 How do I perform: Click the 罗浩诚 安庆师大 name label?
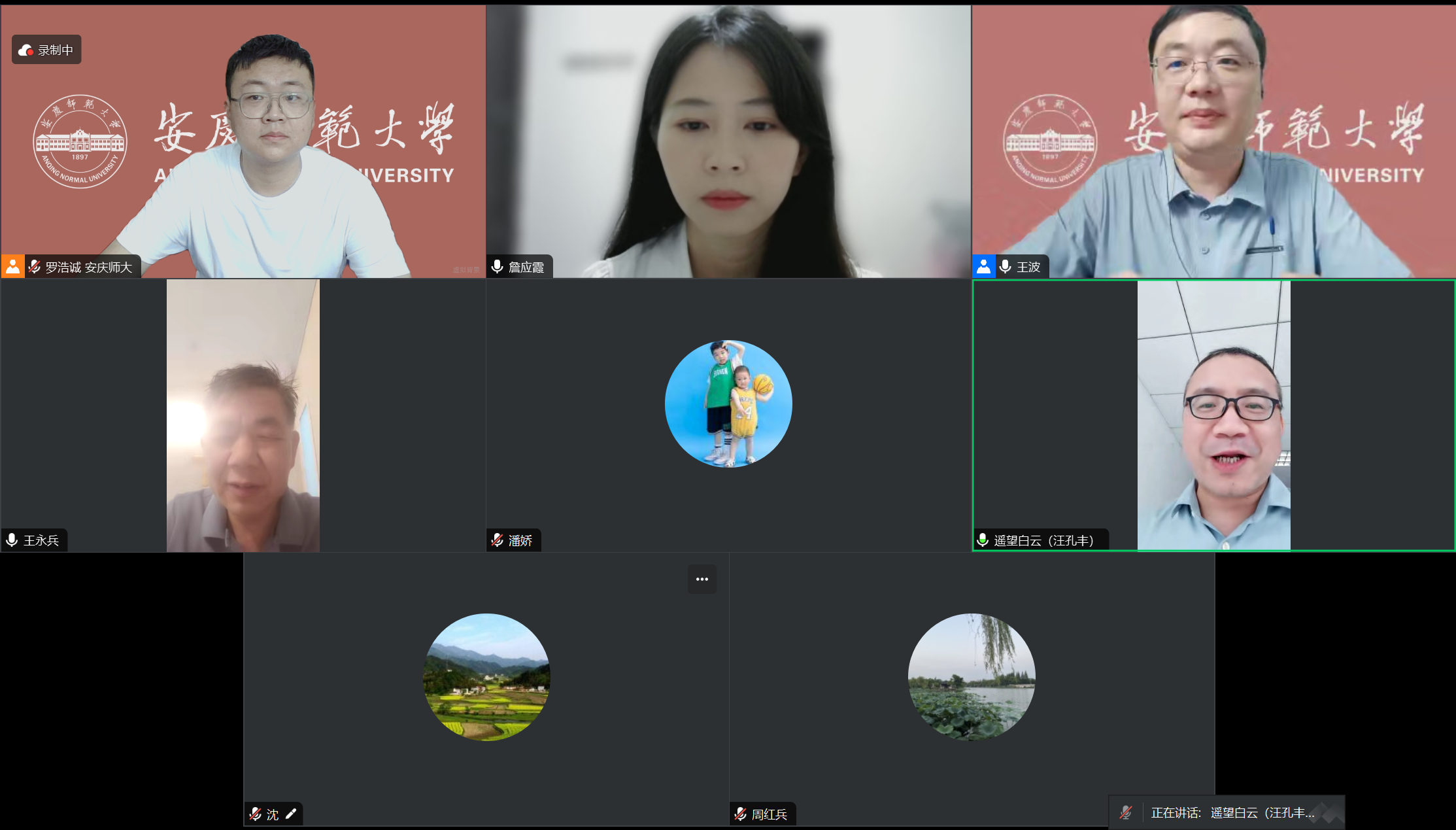(88, 267)
